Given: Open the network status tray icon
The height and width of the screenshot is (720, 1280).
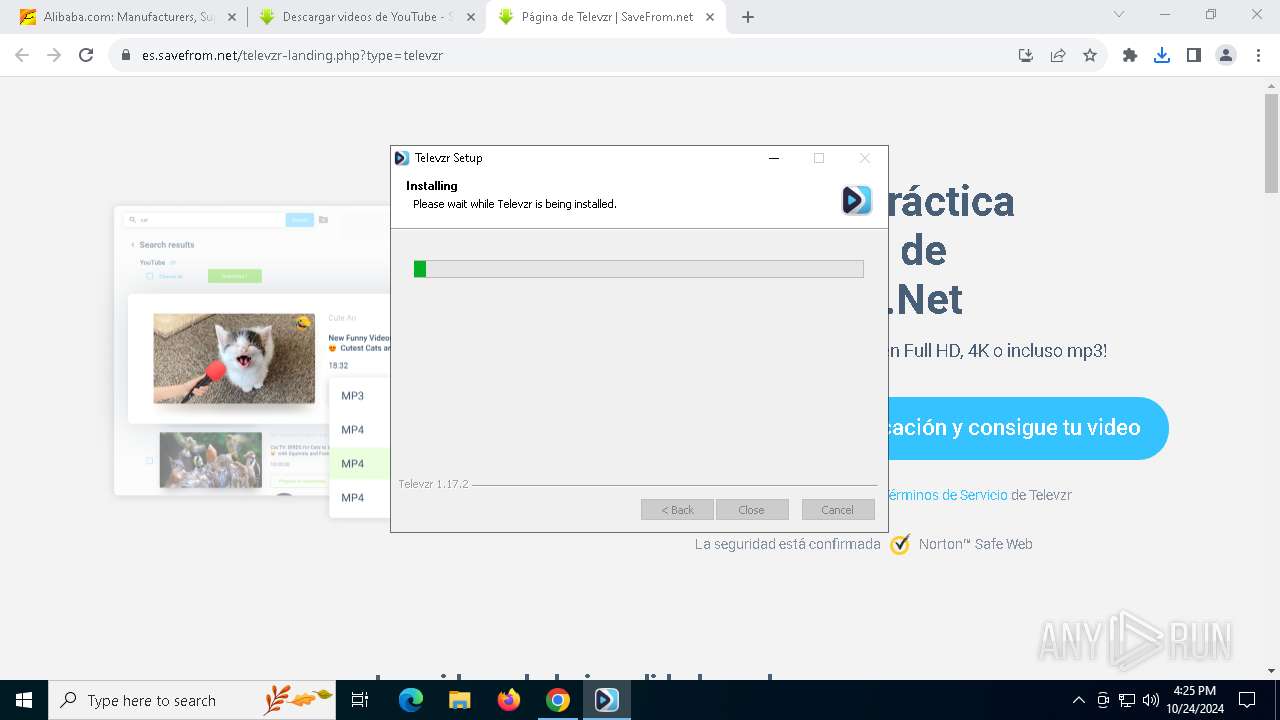Looking at the screenshot, I should (1127, 700).
